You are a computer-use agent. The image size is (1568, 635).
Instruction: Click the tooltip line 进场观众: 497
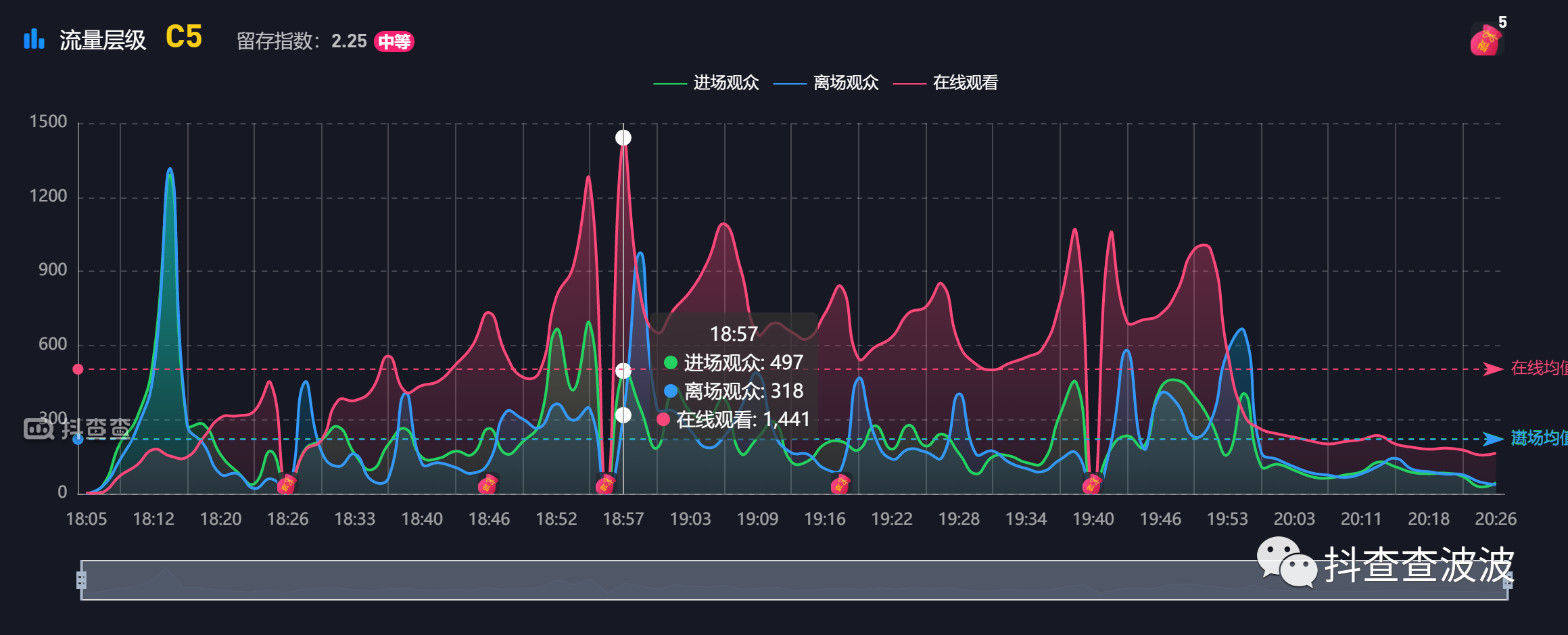click(734, 362)
